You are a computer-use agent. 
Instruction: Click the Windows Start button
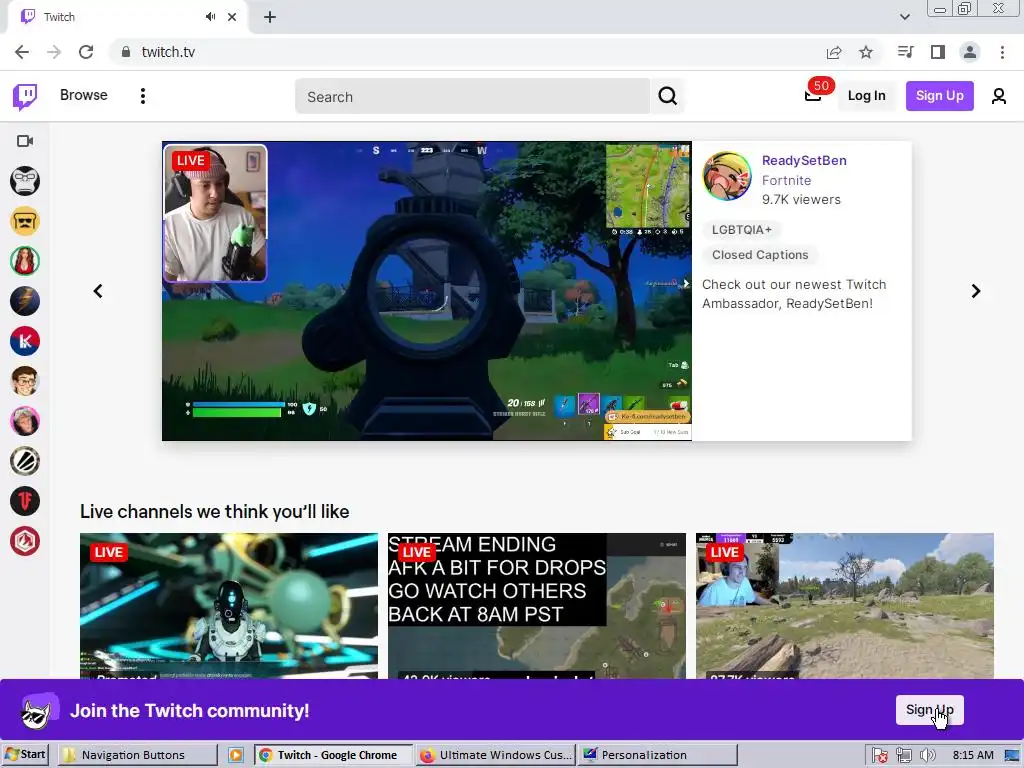pos(25,755)
